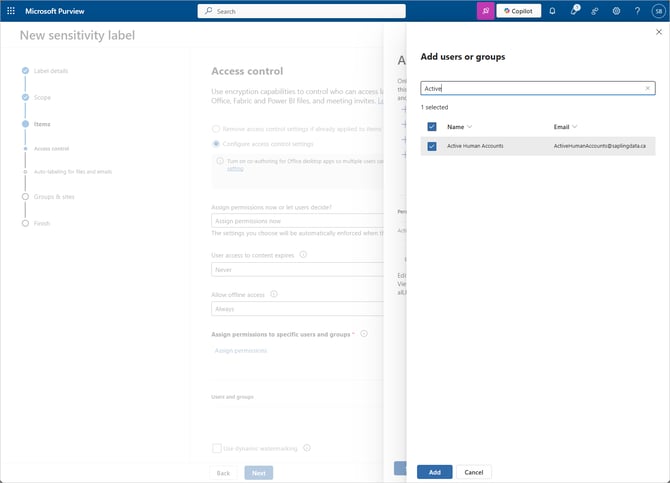The height and width of the screenshot is (483, 670).
Task: Open the notifications bell
Action: (552, 11)
